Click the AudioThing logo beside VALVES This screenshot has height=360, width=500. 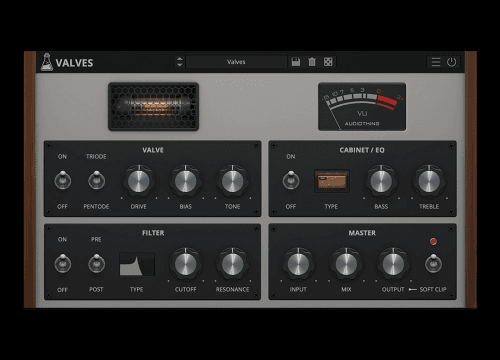(x=47, y=62)
